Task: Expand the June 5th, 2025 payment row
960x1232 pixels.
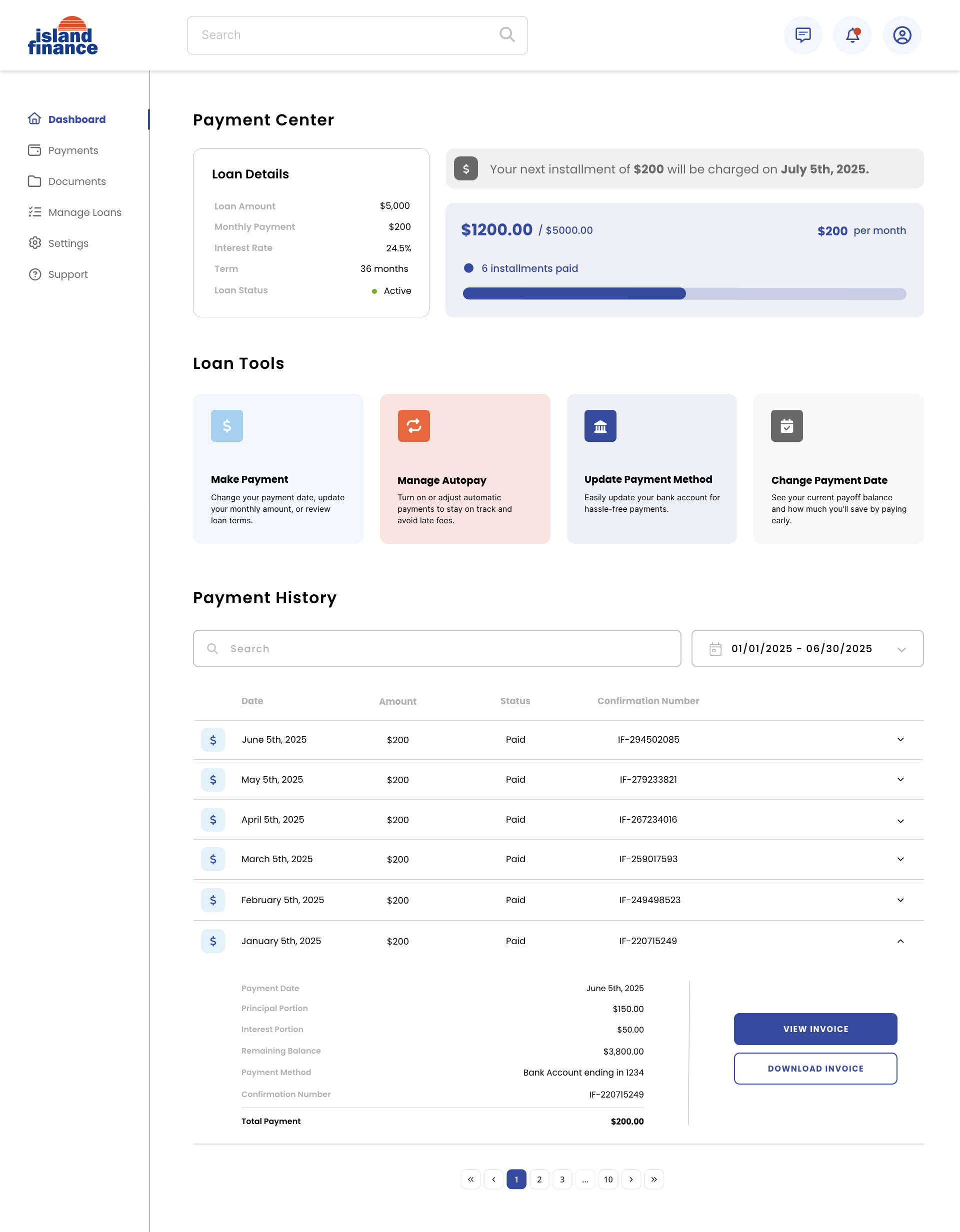Action: (899, 739)
